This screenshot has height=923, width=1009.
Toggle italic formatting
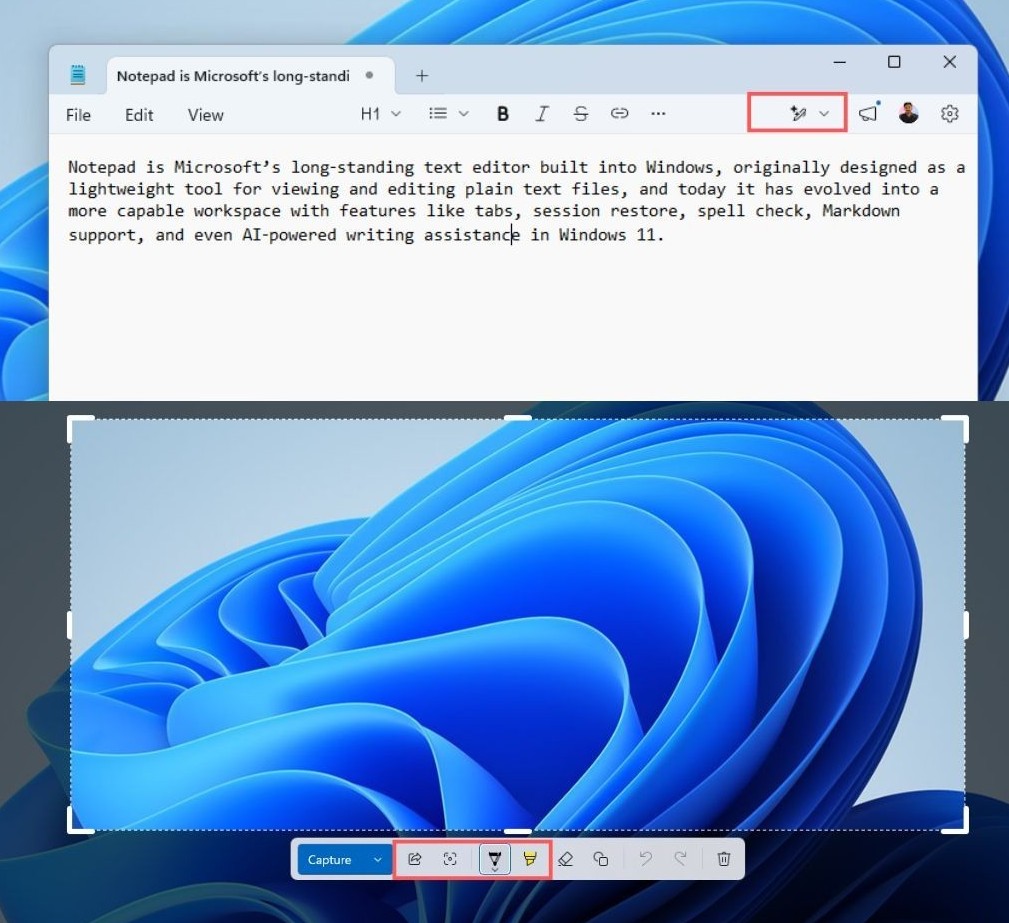(541, 113)
